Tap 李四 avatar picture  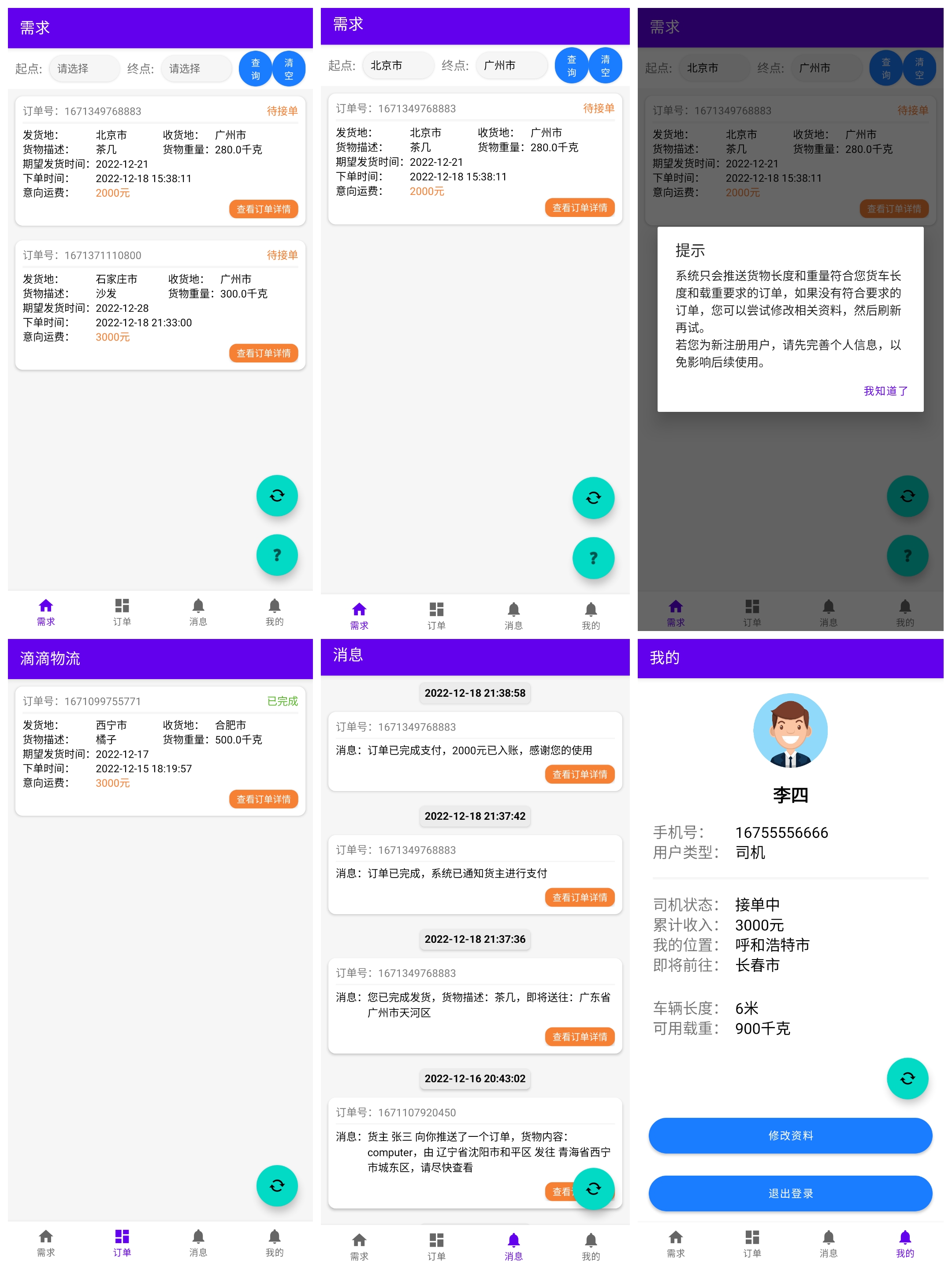point(790,730)
